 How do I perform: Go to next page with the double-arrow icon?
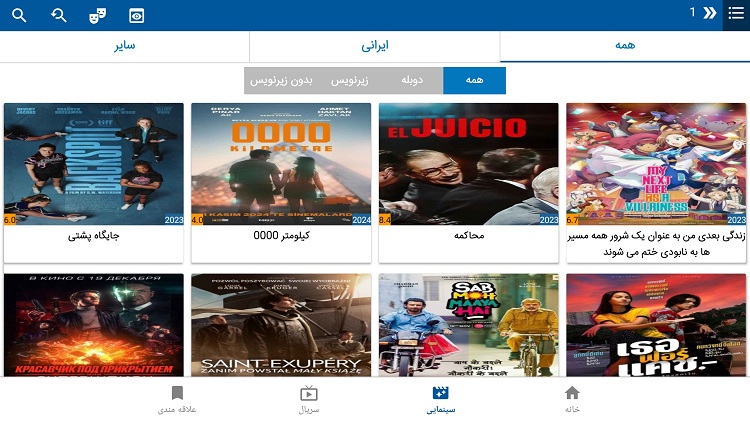[x=710, y=13]
